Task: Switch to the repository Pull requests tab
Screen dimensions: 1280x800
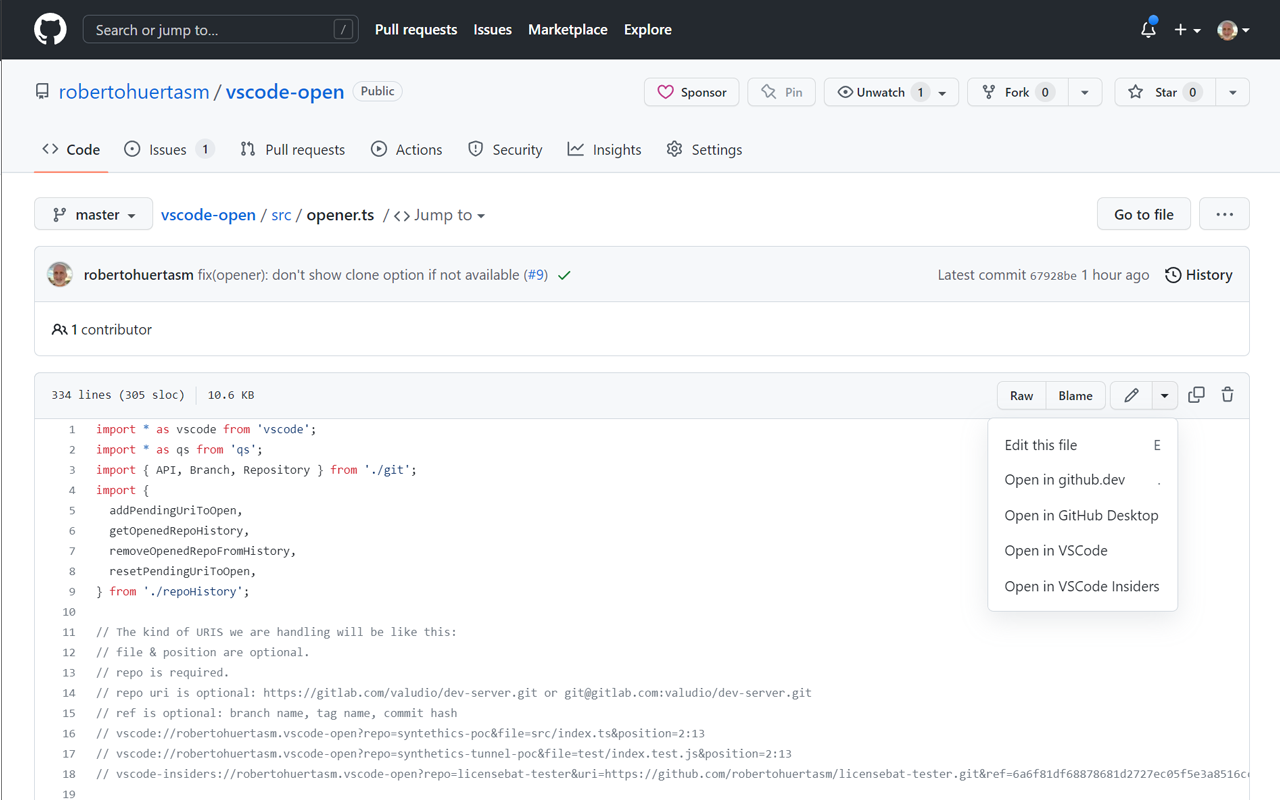Action: (x=292, y=150)
